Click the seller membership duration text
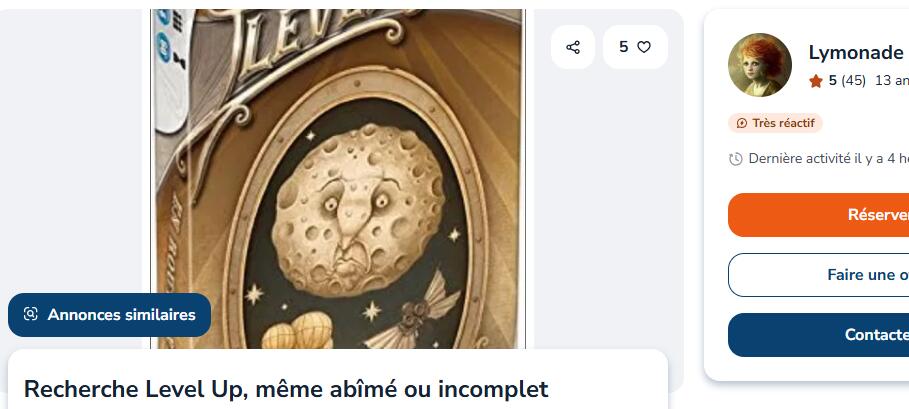The width and height of the screenshot is (909, 409). point(892,81)
